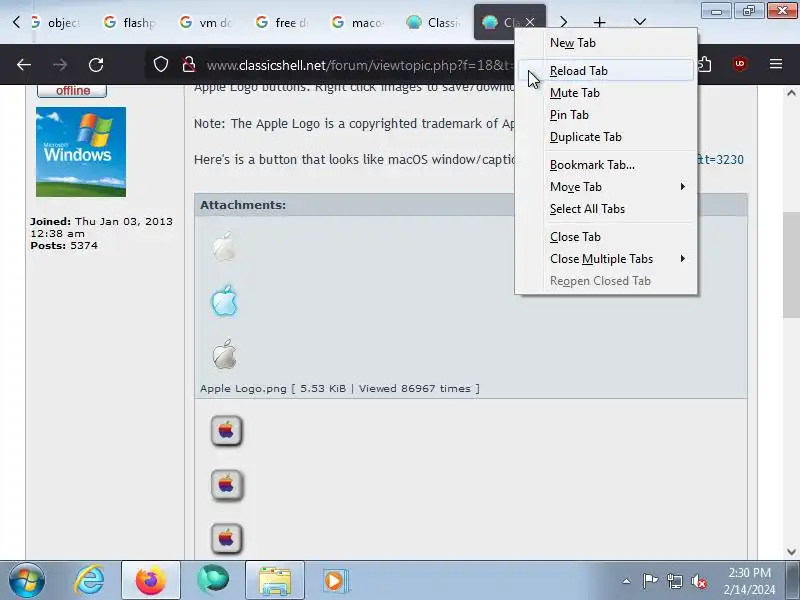
Task: Click the 'Posts: 5374' text
Action: [x=64, y=246]
